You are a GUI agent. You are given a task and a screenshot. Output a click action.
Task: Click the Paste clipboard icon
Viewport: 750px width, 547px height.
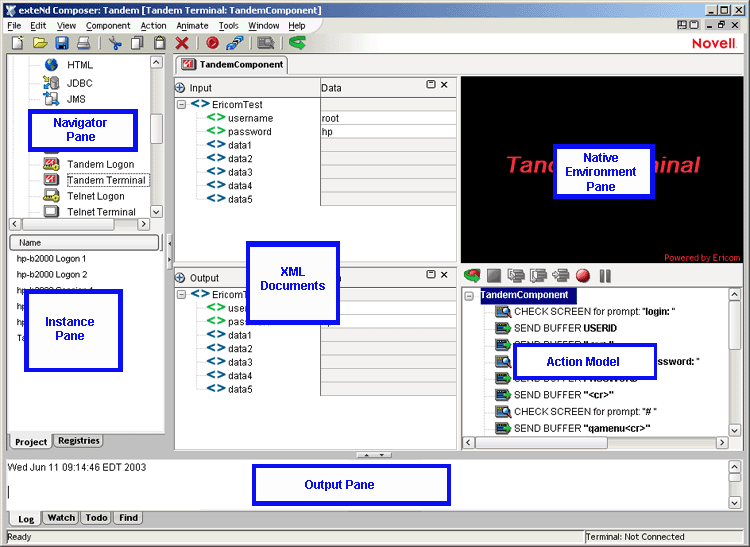point(159,43)
